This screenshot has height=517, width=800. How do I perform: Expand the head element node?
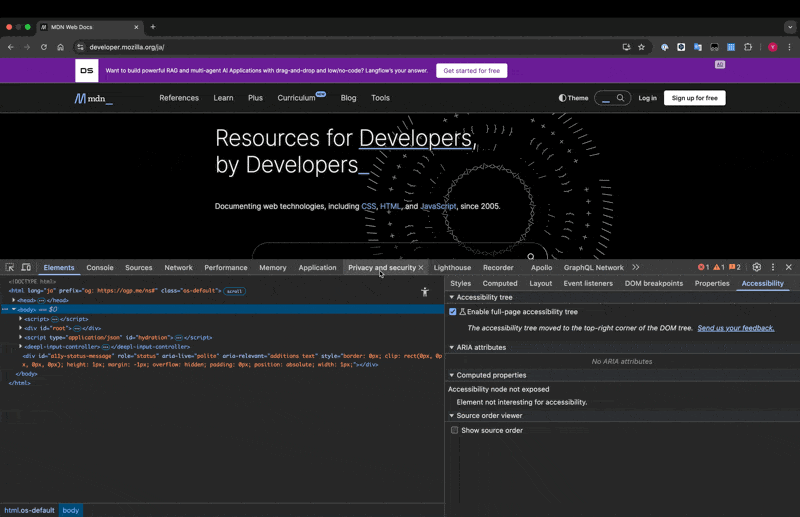click(14, 300)
